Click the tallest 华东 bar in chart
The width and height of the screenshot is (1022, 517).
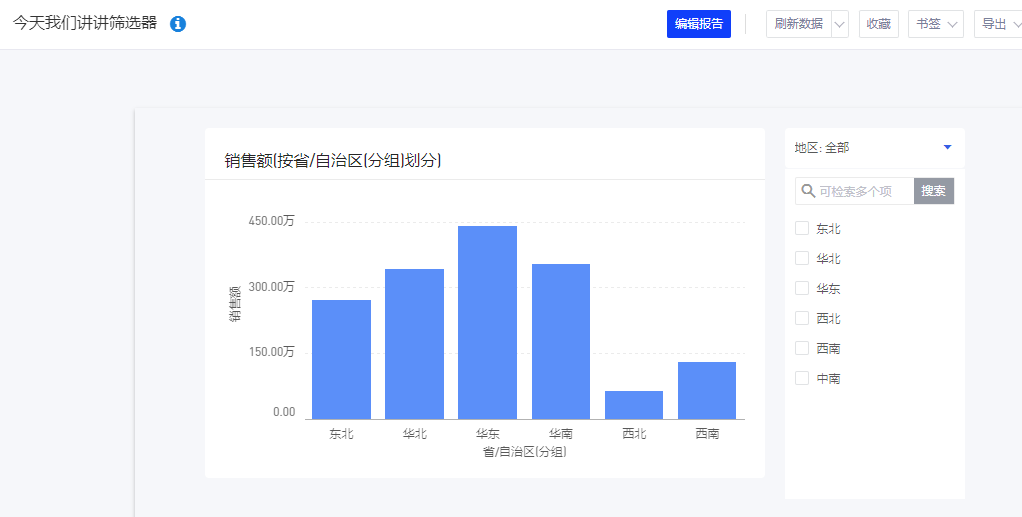coord(487,322)
